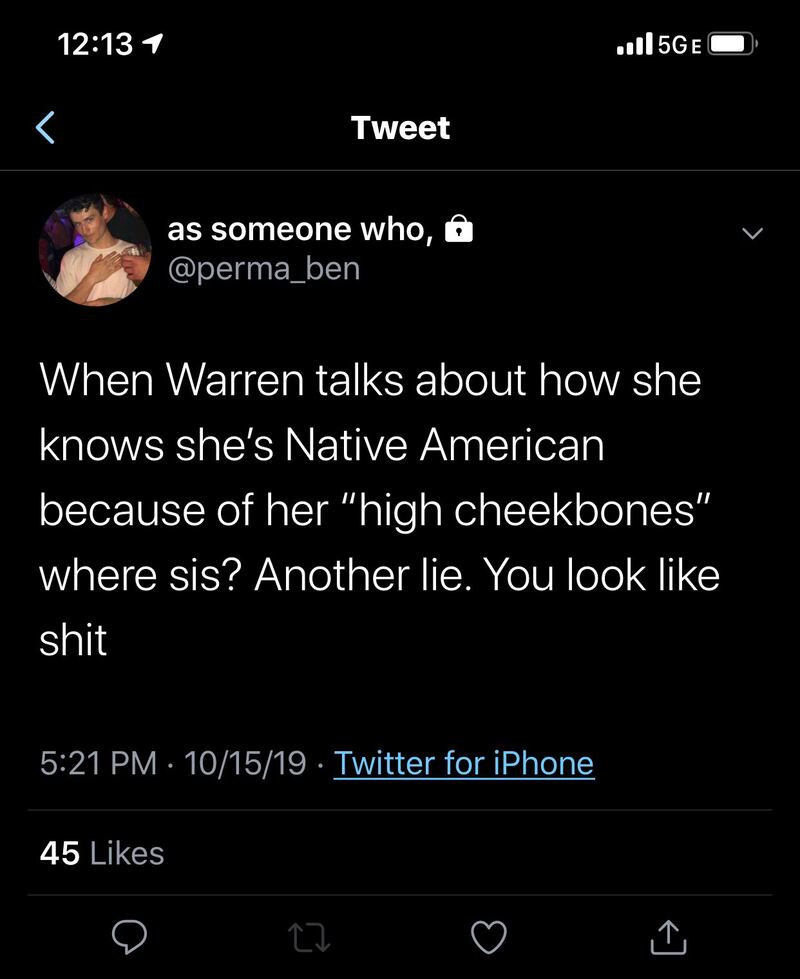Tap the display name "as someone who,"

pyautogui.click(x=300, y=230)
